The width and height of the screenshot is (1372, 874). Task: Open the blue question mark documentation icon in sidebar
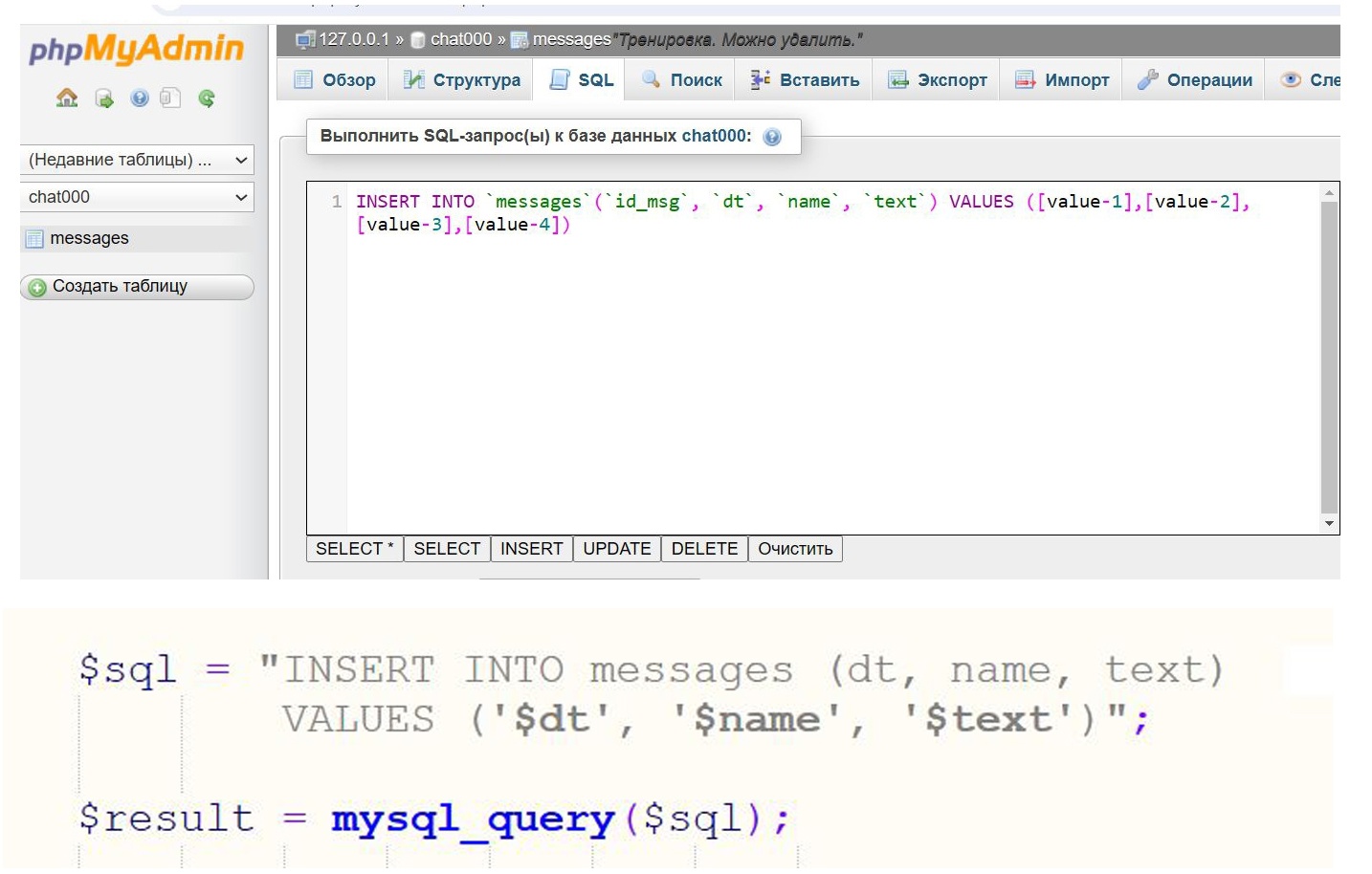140,98
